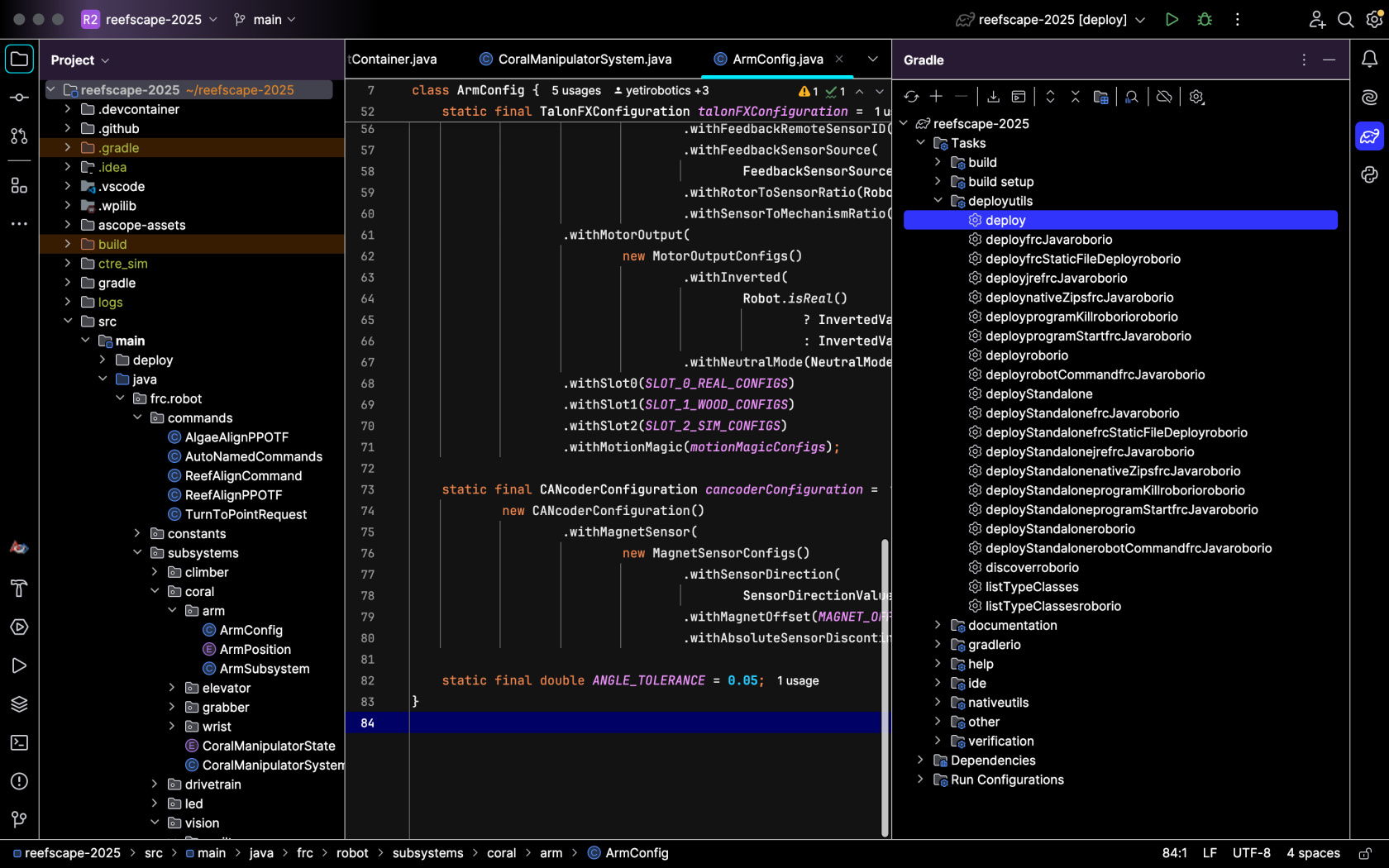Click the yetirobotics +3 authors hint
The height and width of the screenshot is (868, 1389).
[661, 91]
